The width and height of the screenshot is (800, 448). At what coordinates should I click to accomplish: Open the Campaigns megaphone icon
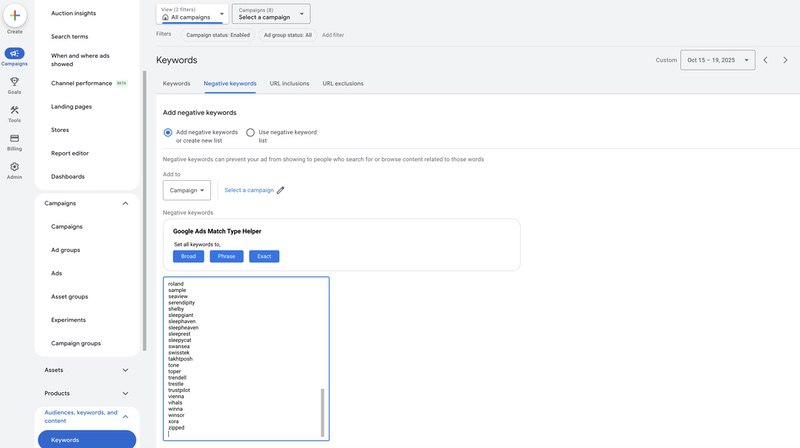pos(14,53)
